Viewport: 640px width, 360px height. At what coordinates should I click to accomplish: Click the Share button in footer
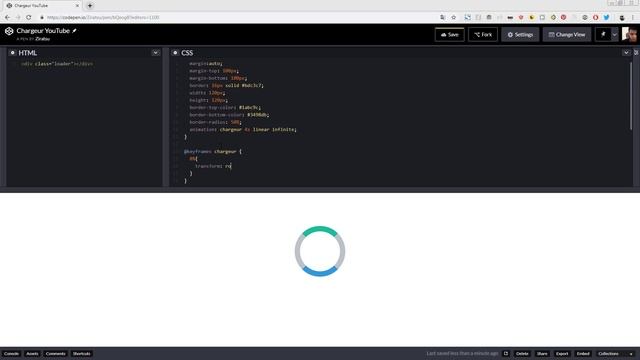(x=542, y=353)
